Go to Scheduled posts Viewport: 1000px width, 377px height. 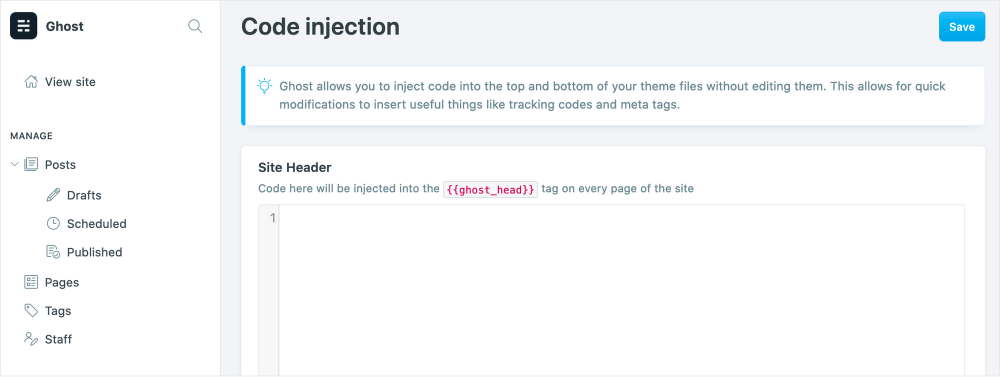pyautogui.click(x=97, y=224)
